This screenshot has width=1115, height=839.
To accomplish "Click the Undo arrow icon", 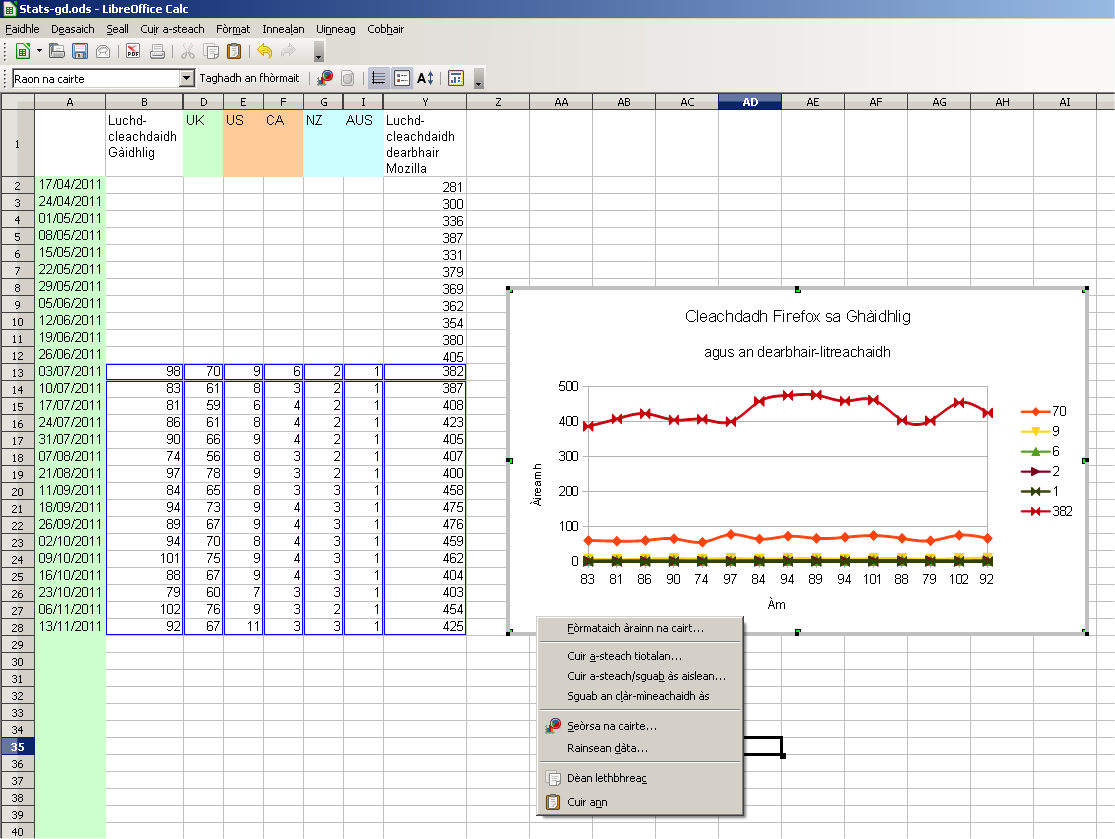I will pyautogui.click(x=265, y=51).
